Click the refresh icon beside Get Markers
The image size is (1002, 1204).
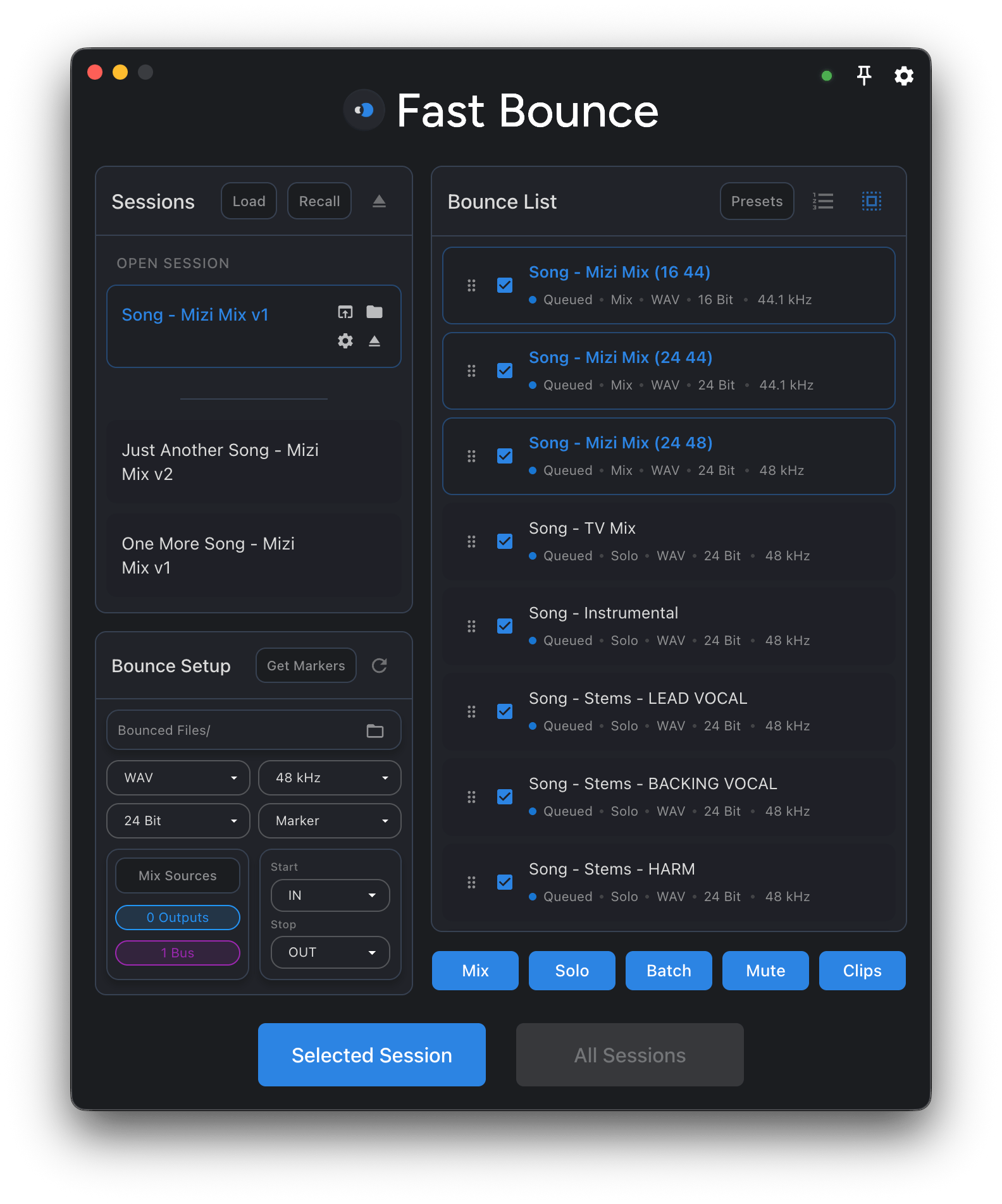click(x=380, y=665)
